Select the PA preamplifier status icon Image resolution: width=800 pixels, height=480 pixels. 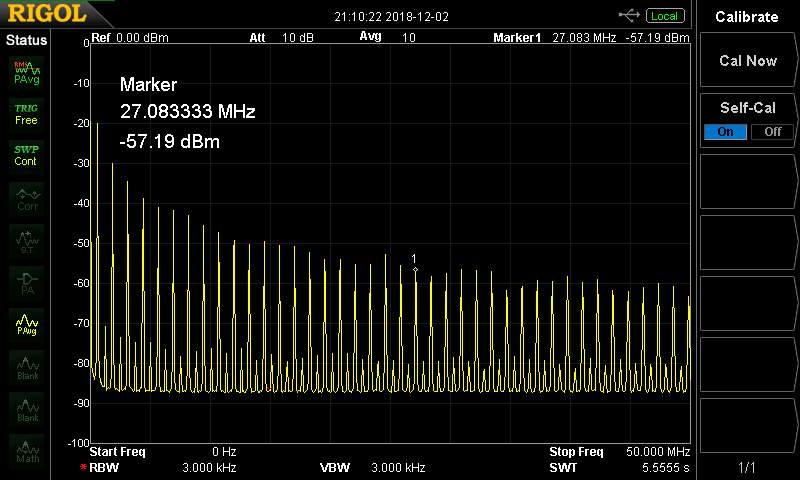tap(27, 282)
